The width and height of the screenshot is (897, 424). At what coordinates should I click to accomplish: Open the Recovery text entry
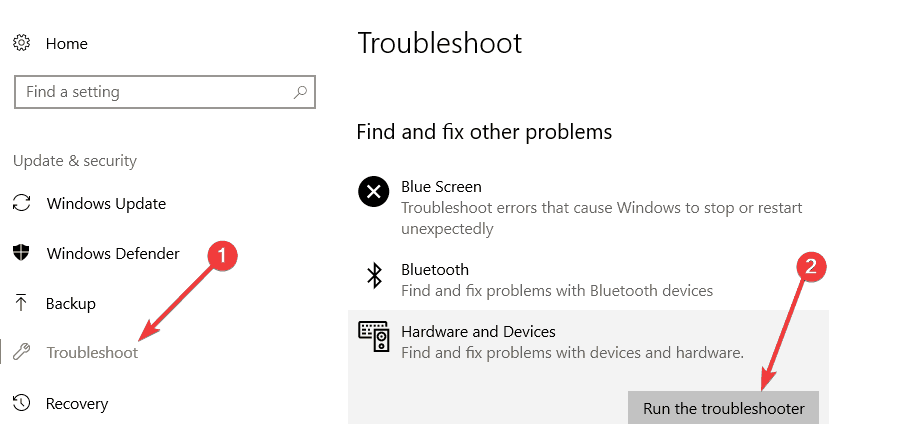coord(77,403)
